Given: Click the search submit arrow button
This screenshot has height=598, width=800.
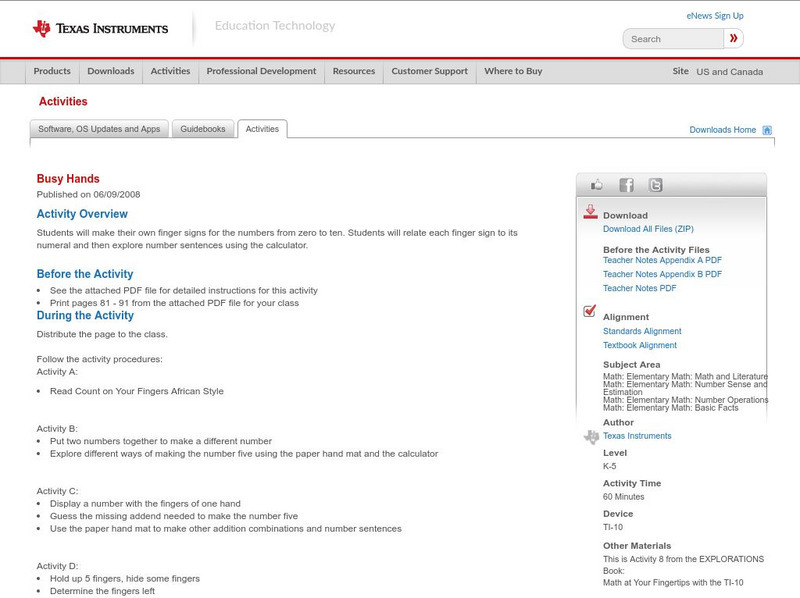Looking at the screenshot, I should coord(733,38).
